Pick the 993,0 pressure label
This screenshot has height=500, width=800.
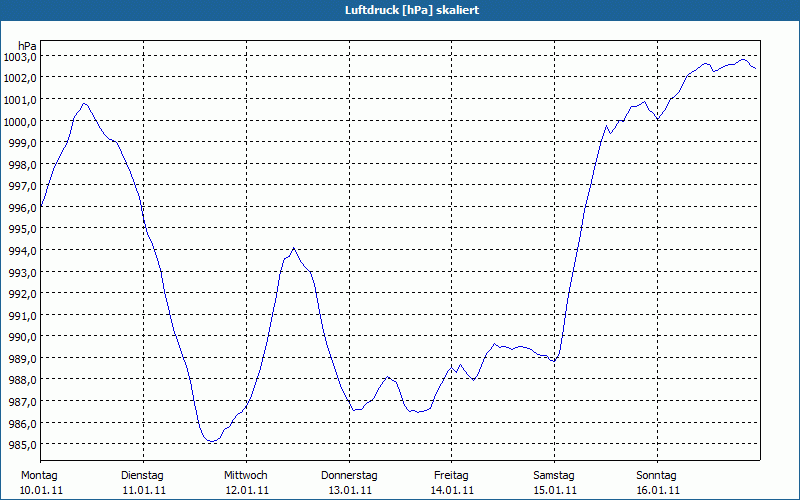coord(22,272)
